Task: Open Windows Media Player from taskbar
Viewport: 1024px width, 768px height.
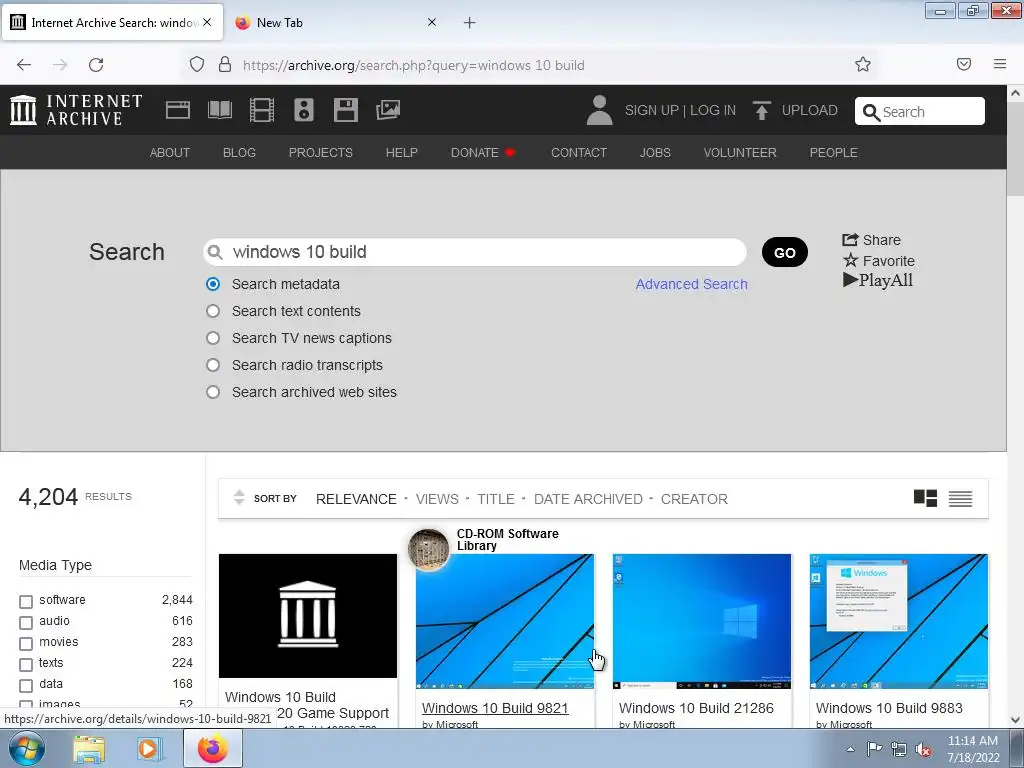Action: pos(148,748)
